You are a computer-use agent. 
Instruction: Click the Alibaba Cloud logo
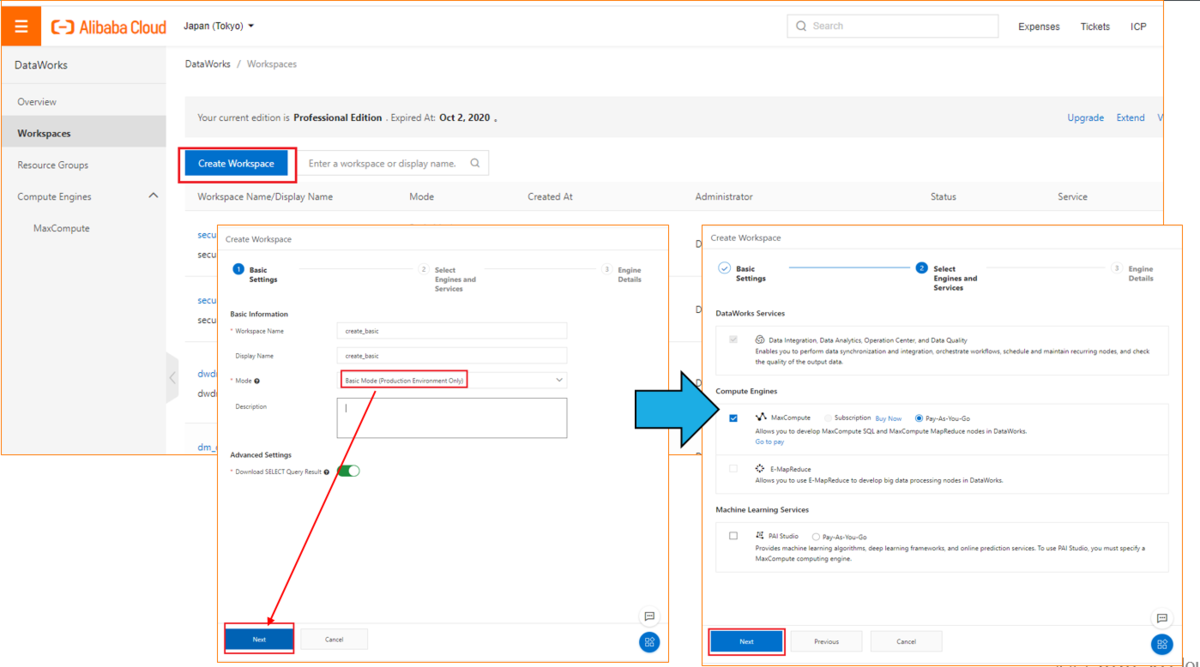click(x=109, y=27)
